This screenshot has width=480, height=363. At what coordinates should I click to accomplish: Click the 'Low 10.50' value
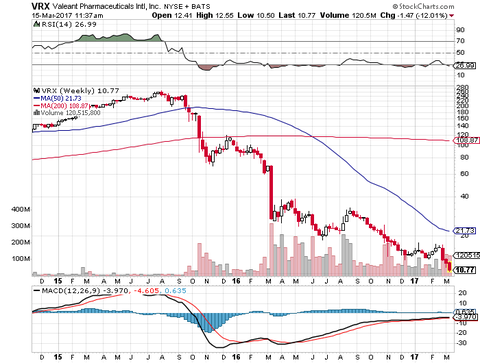pos(256,15)
